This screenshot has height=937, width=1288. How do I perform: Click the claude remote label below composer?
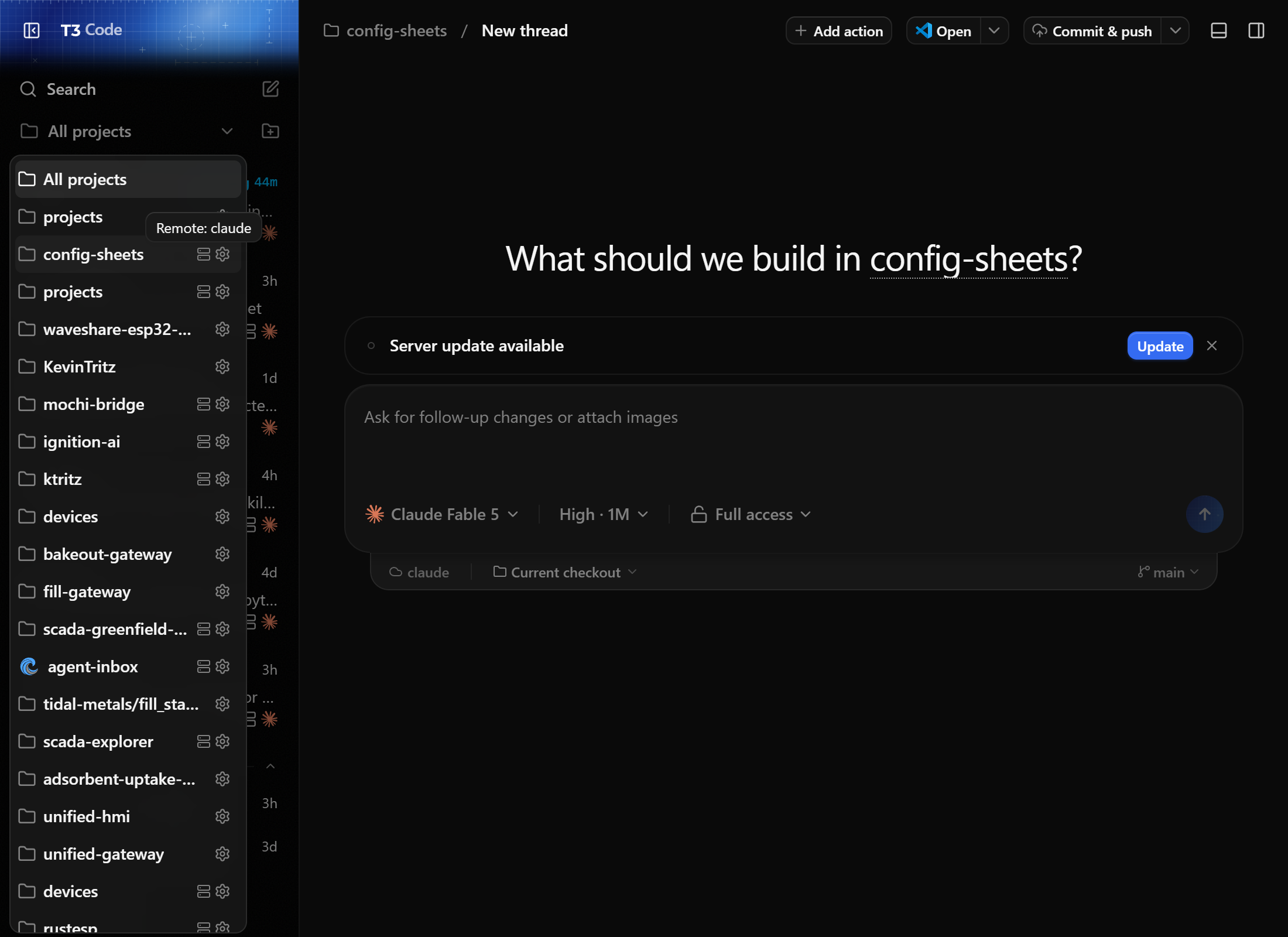point(419,572)
